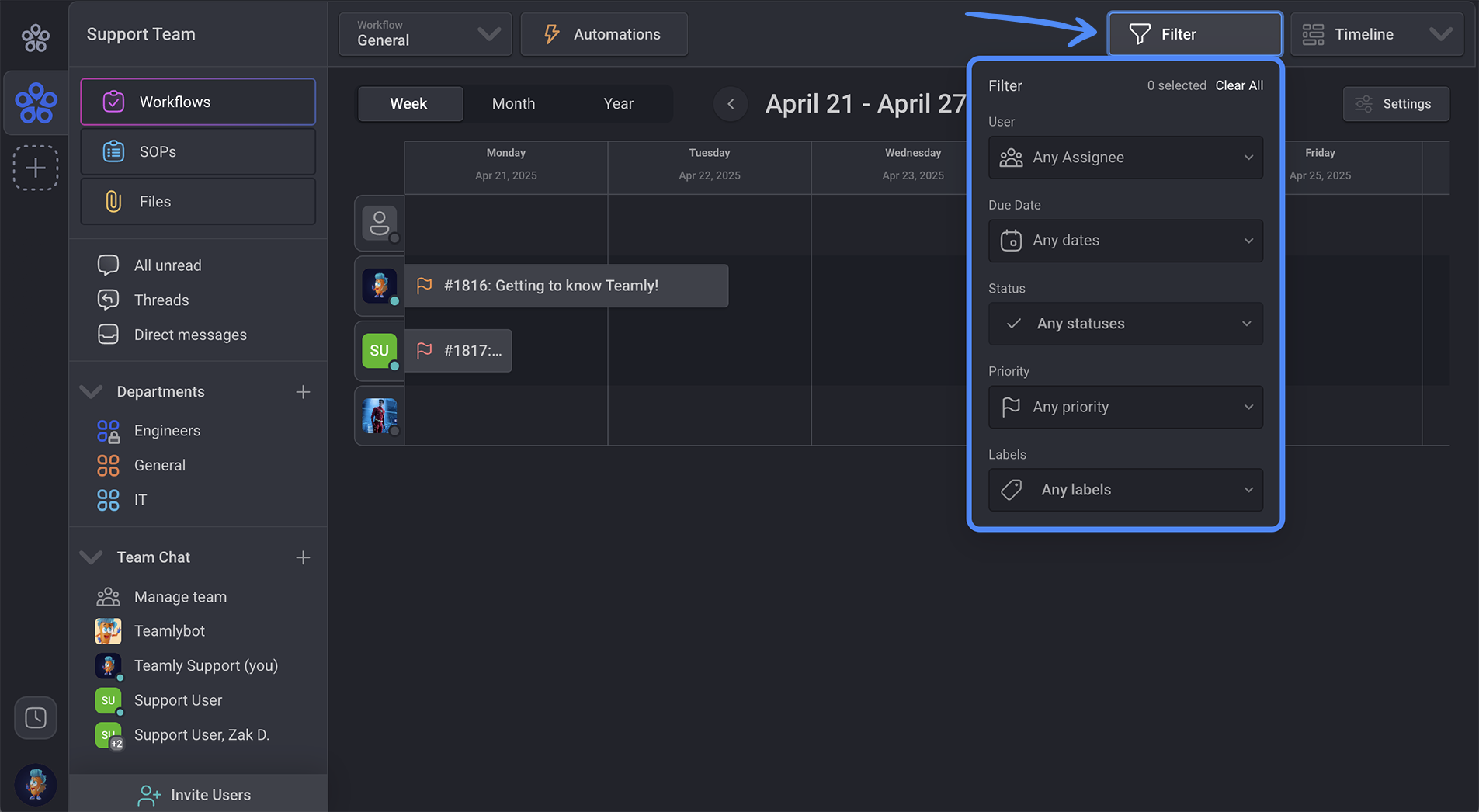The height and width of the screenshot is (812, 1479).
Task: Open Direct messages
Action: click(x=189, y=335)
